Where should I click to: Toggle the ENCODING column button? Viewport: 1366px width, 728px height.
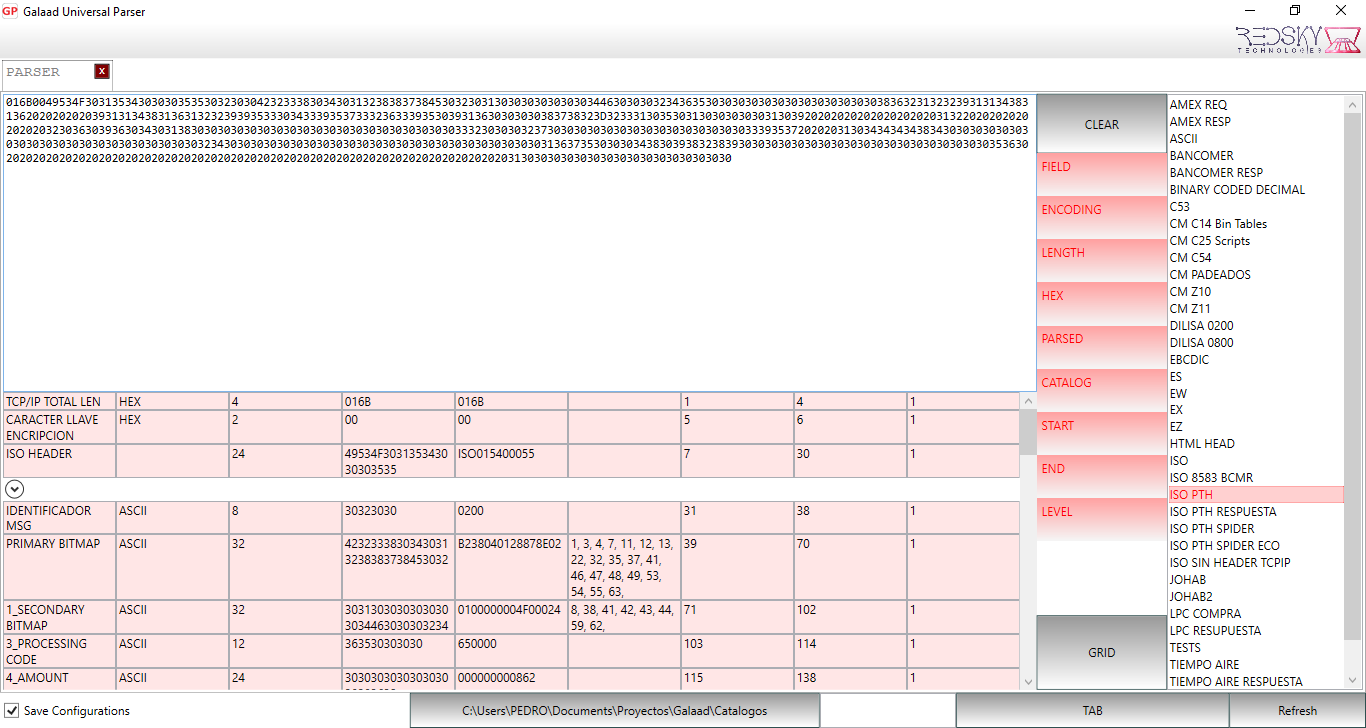(x=1102, y=216)
